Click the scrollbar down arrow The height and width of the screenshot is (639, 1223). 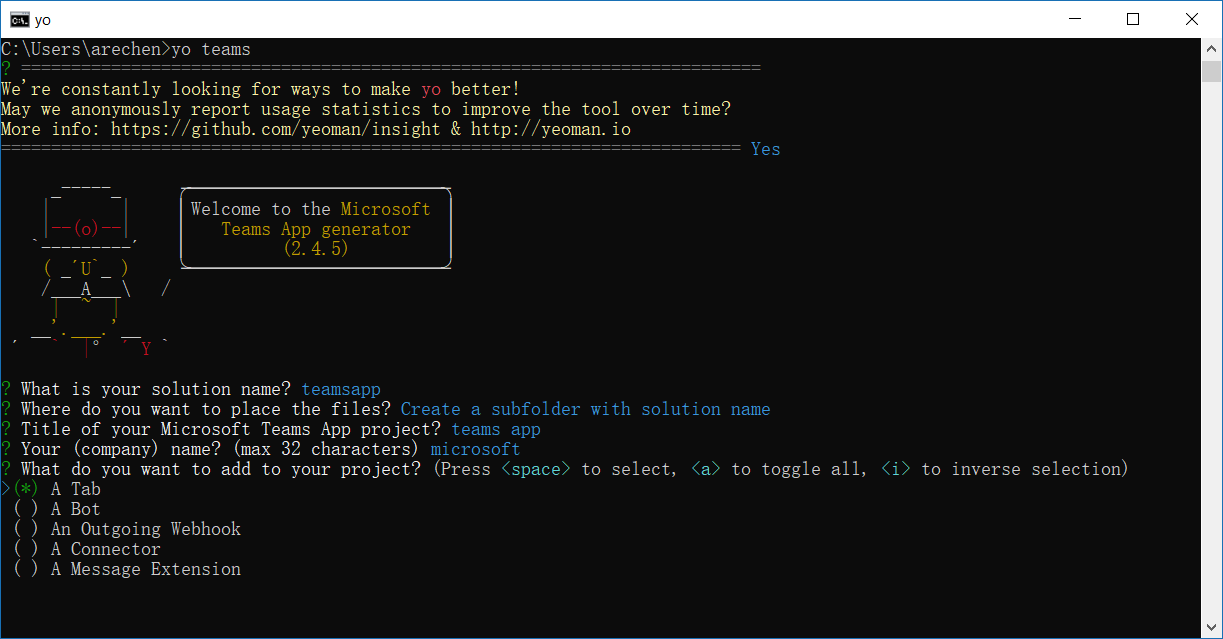tap(1212, 628)
